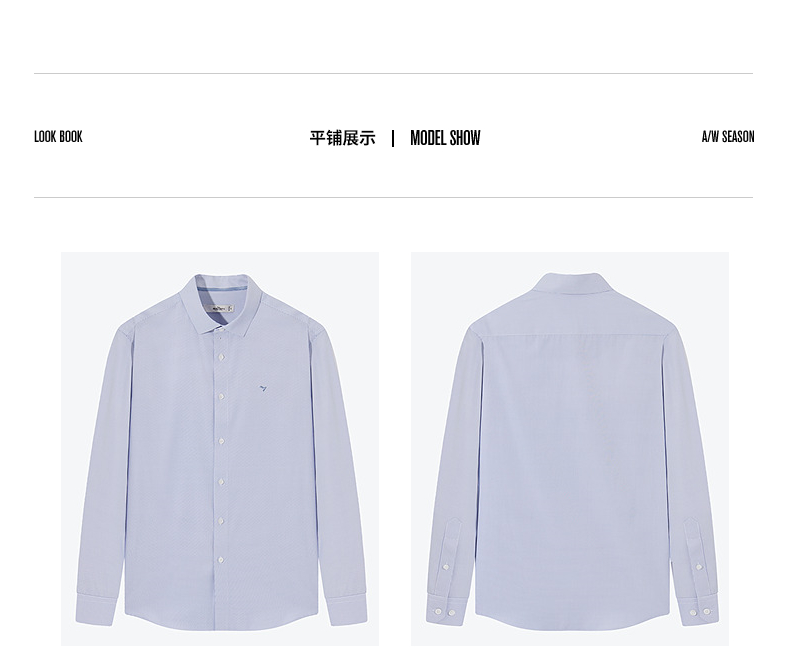The width and height of the screenshot is (790, 655).
Task: Click the front shirt's right cuff
Action: (x=348, y=609)
